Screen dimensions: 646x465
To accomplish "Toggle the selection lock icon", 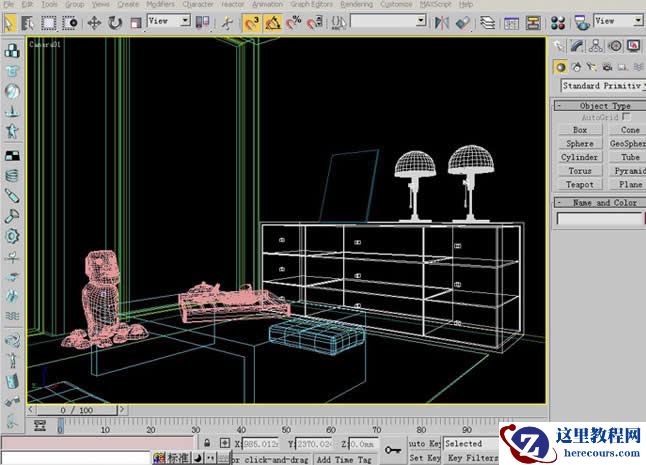I will 206,443.
